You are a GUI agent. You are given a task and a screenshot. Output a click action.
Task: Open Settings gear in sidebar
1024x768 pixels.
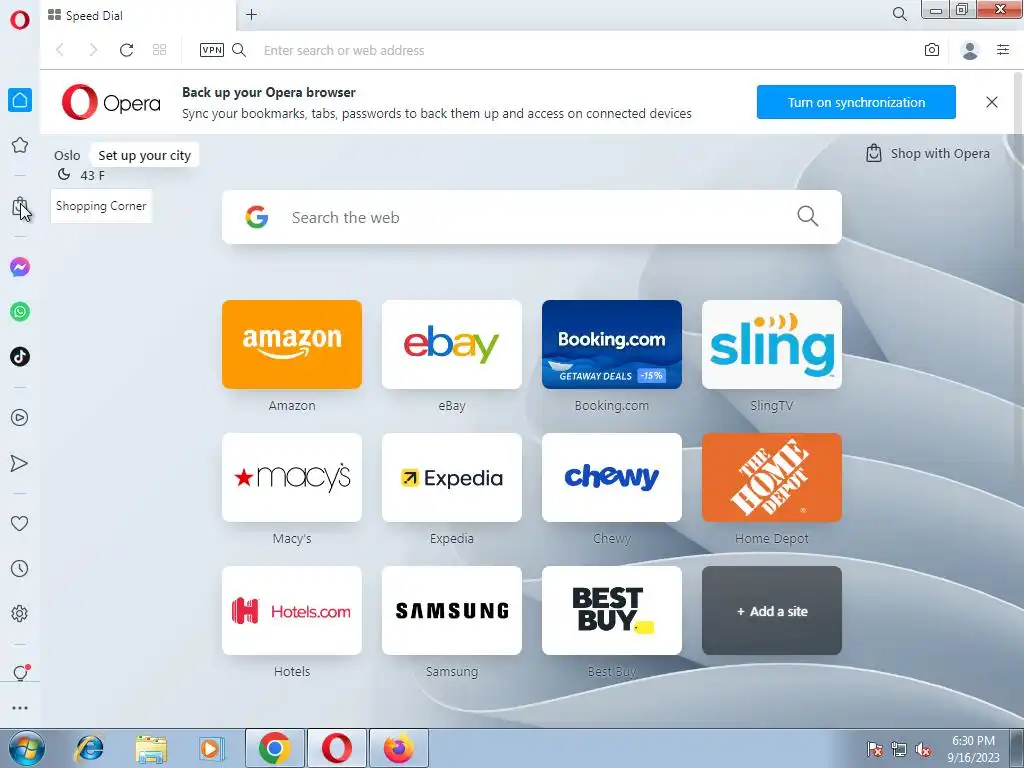coord(20,613)
